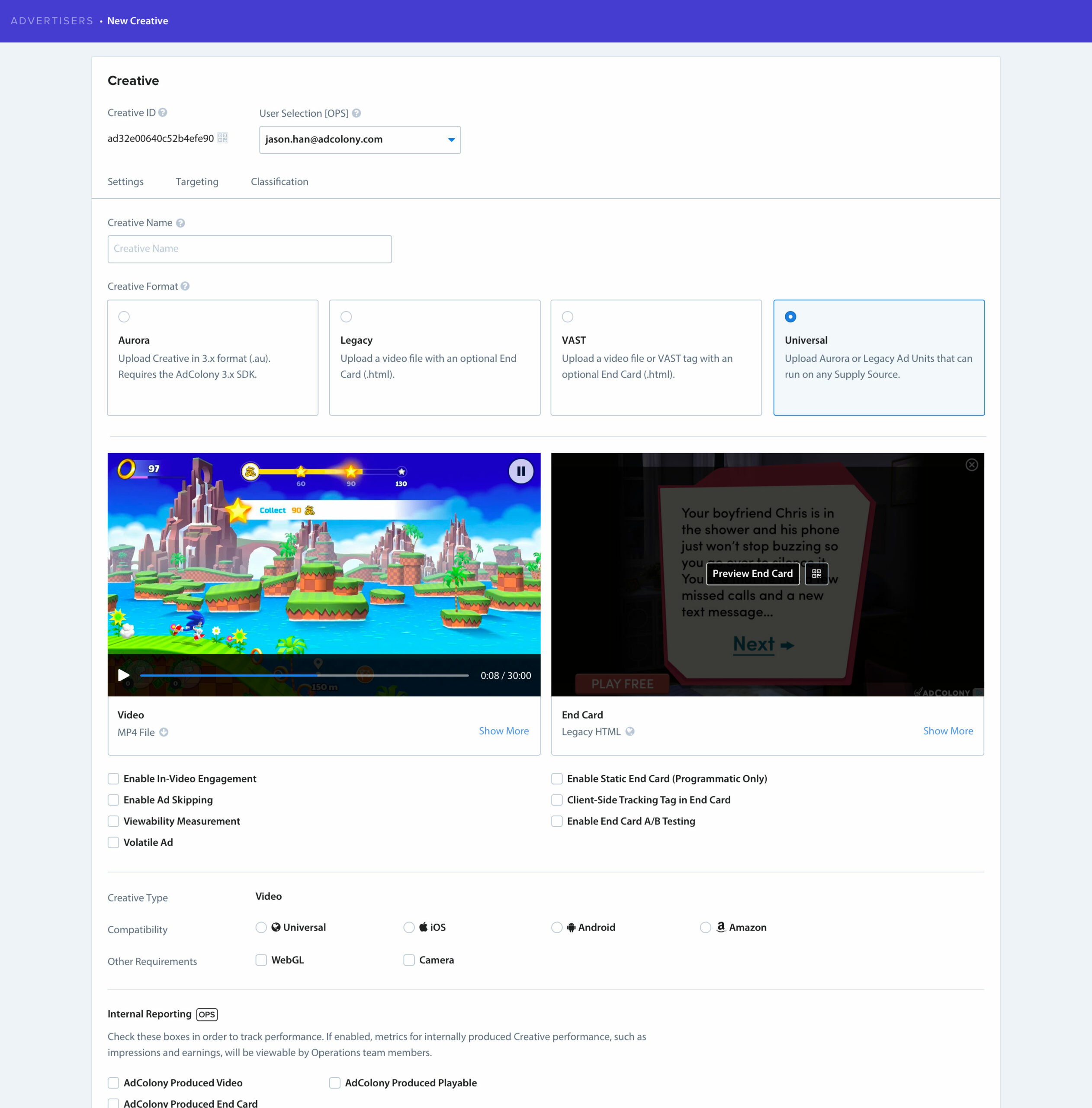Focus the Creative Name input field

click(x=250, y=249)
